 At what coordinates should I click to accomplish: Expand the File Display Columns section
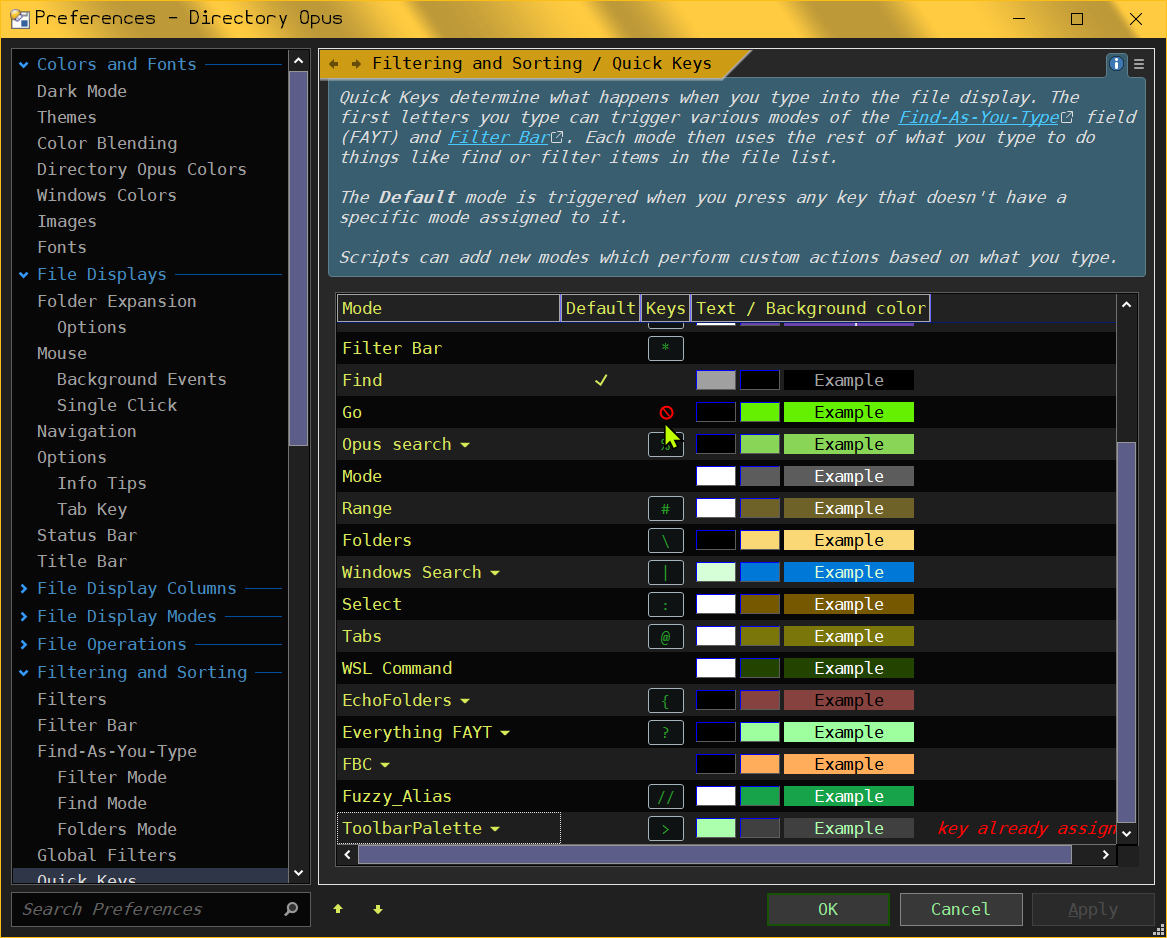click(x=24, y=588)
